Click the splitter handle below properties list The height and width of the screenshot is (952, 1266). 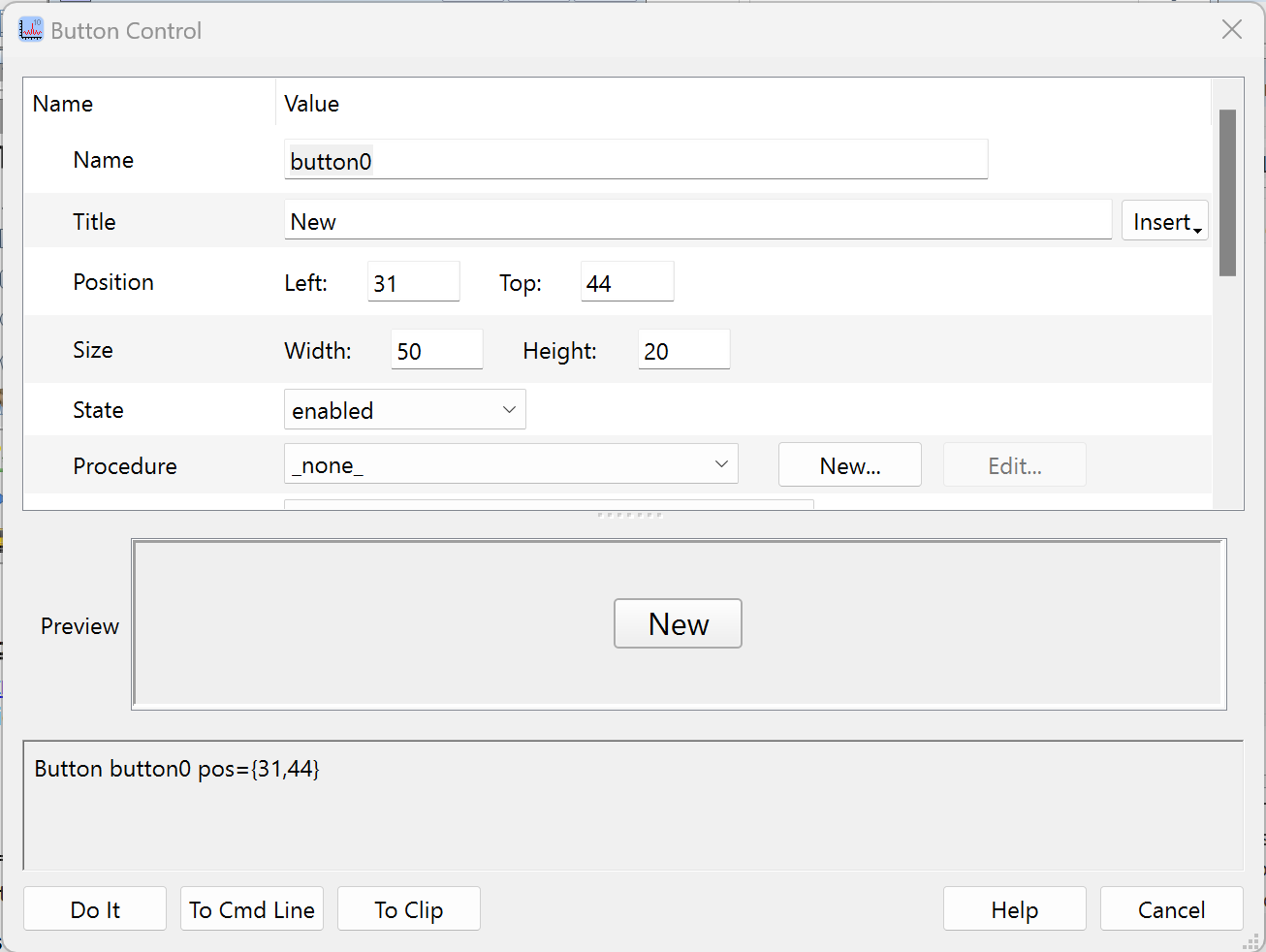point(630,515)
